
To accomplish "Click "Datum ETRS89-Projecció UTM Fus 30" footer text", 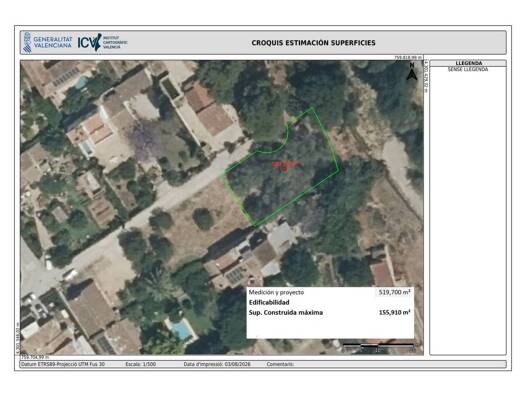I will click(63, 364).
